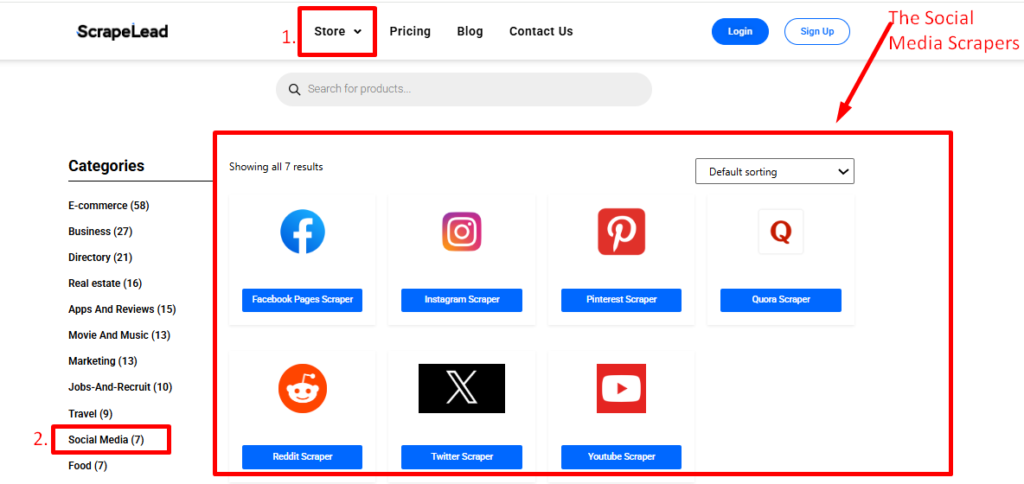Select the Travel (9) category
Image resolution: width=1024 pixels, height=484 pixels.
click(90, 413)
